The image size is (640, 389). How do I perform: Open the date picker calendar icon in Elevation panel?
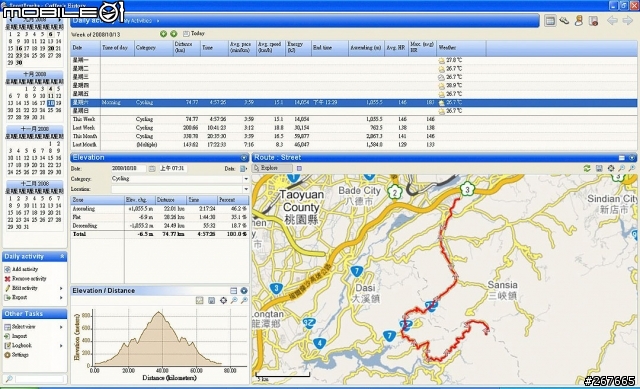tap(152, 168)
